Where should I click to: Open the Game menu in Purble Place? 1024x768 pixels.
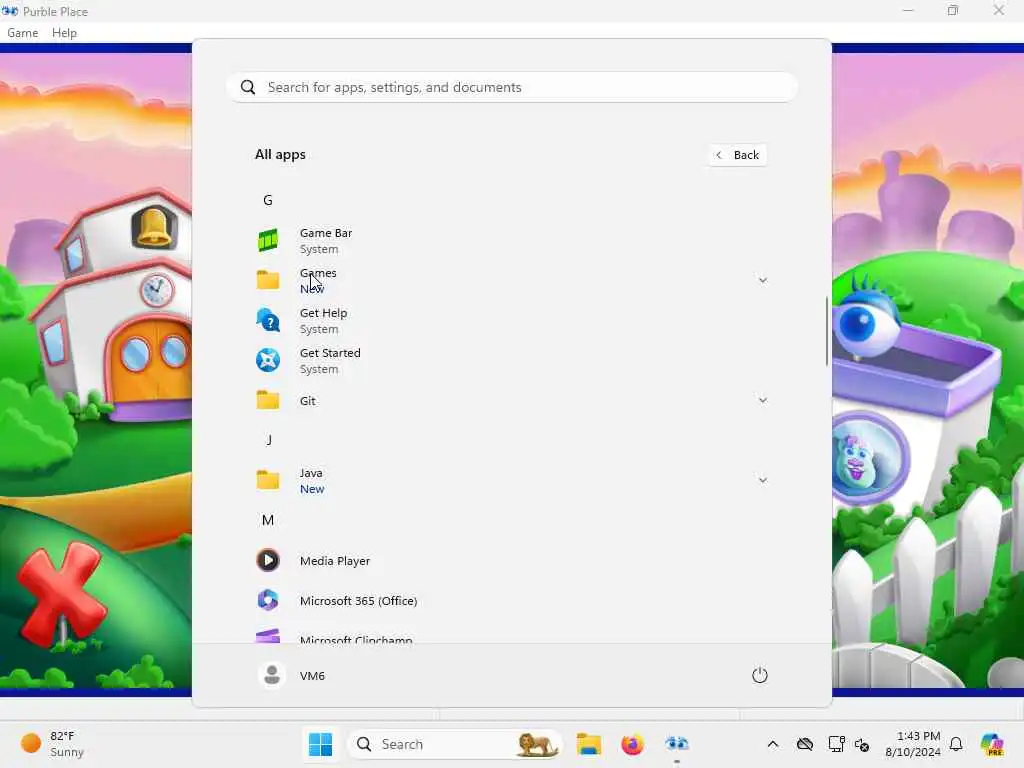pos(23,33)
